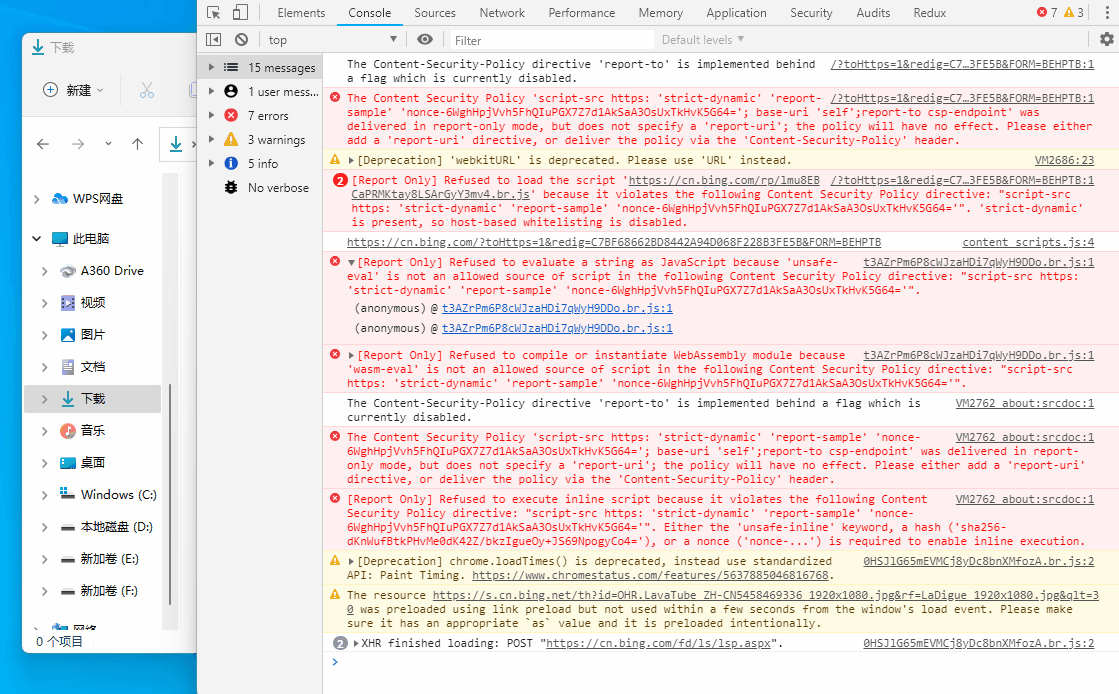Open the Memory tab

(x=660, y=13)
